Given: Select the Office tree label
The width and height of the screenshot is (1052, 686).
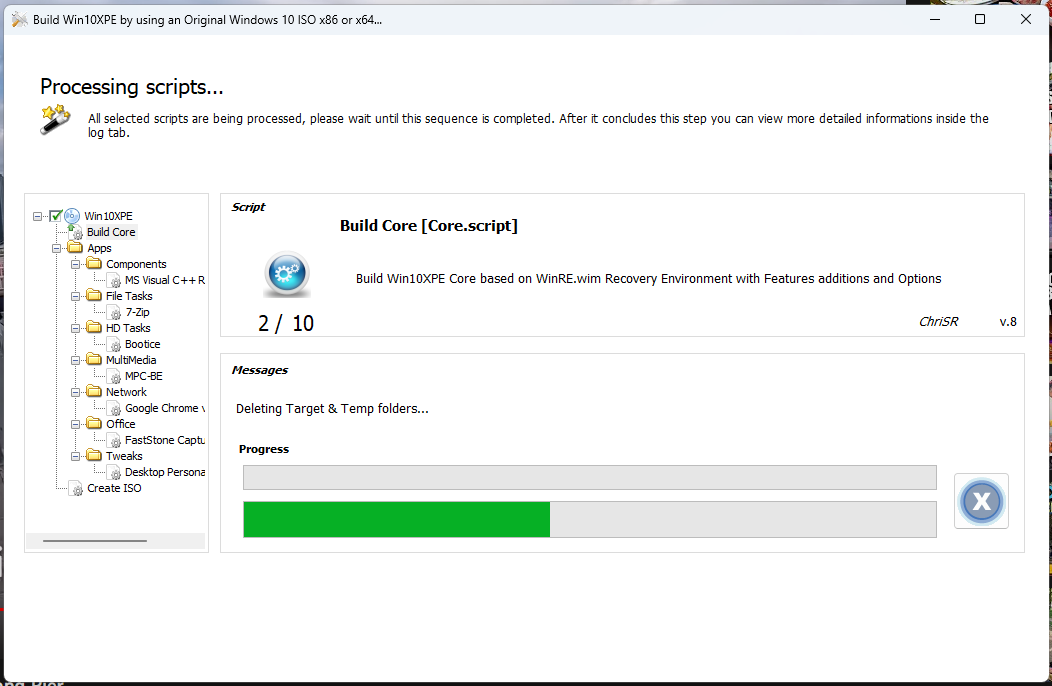Looking at the screenshot, I should click(121, 424).
